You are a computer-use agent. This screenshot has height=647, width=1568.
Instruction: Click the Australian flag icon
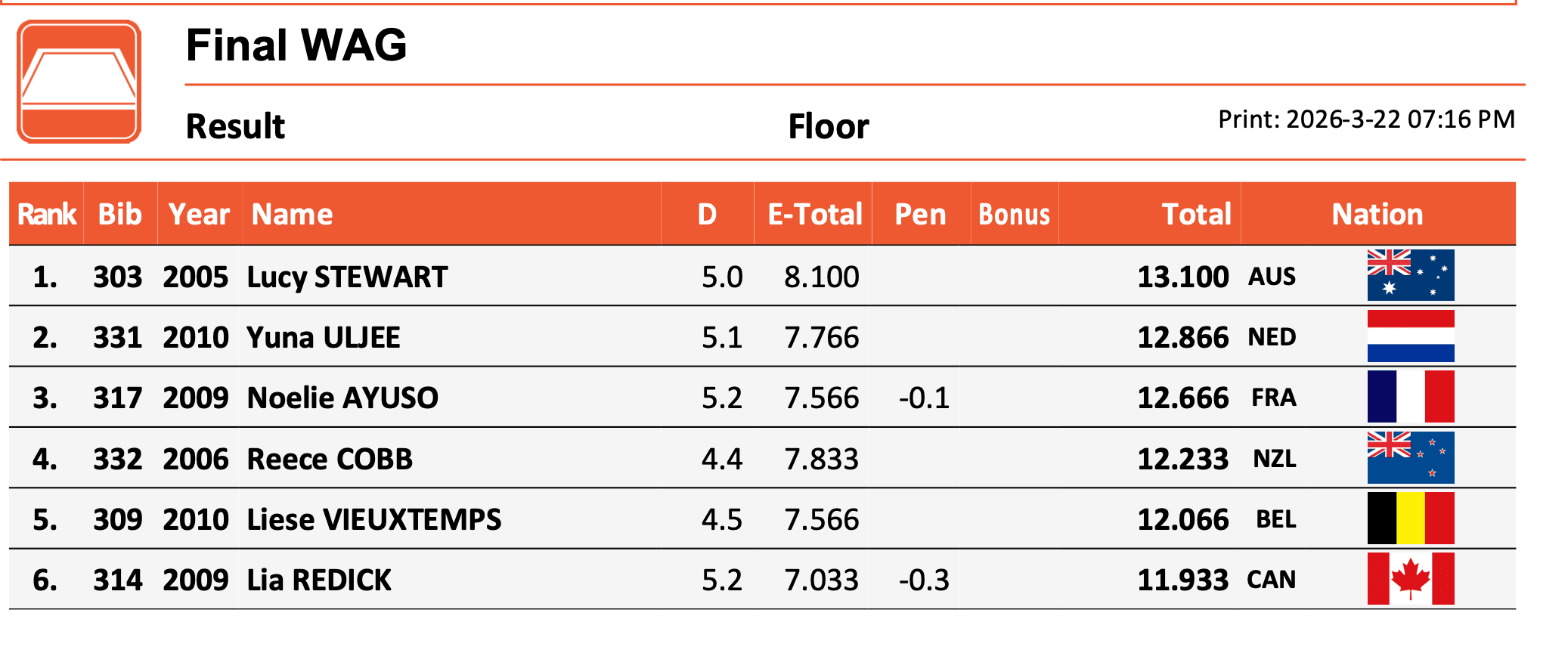click(1410, 275)
